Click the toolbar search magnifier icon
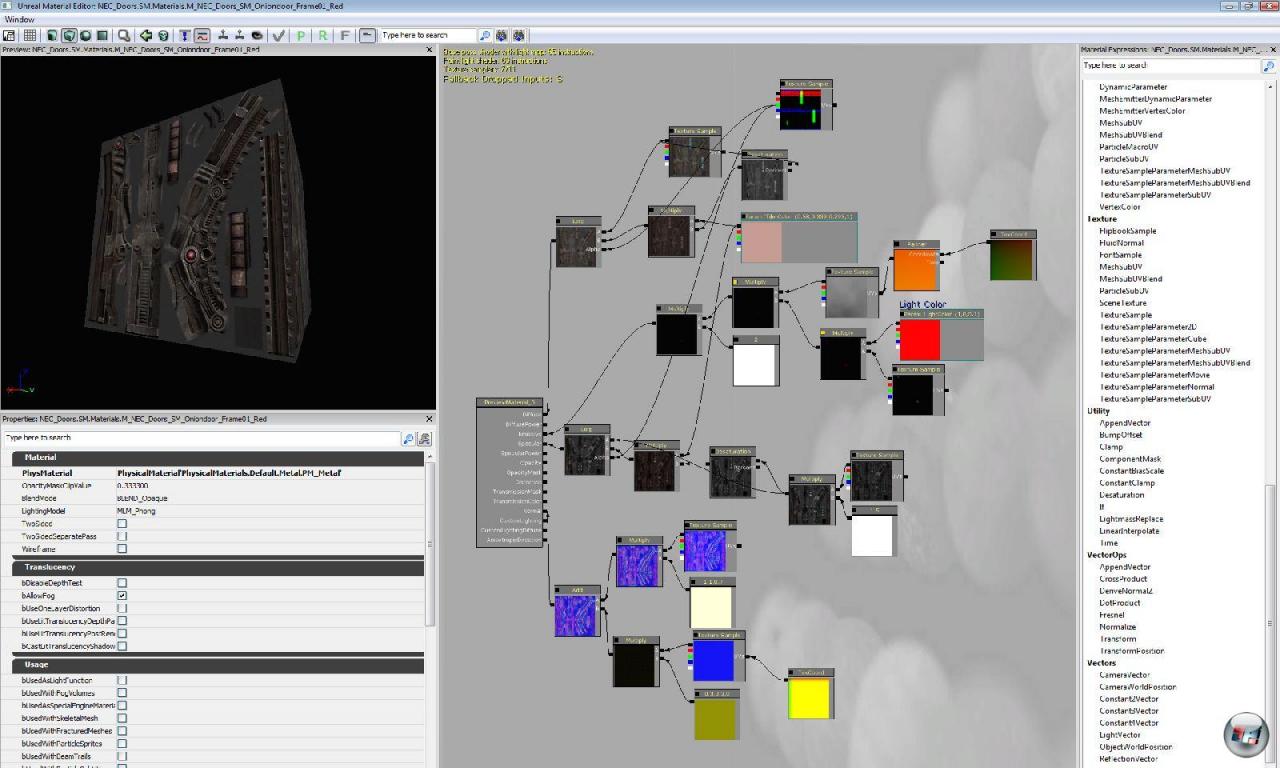This screenshot has height=768, width=1280. (485, 35)
